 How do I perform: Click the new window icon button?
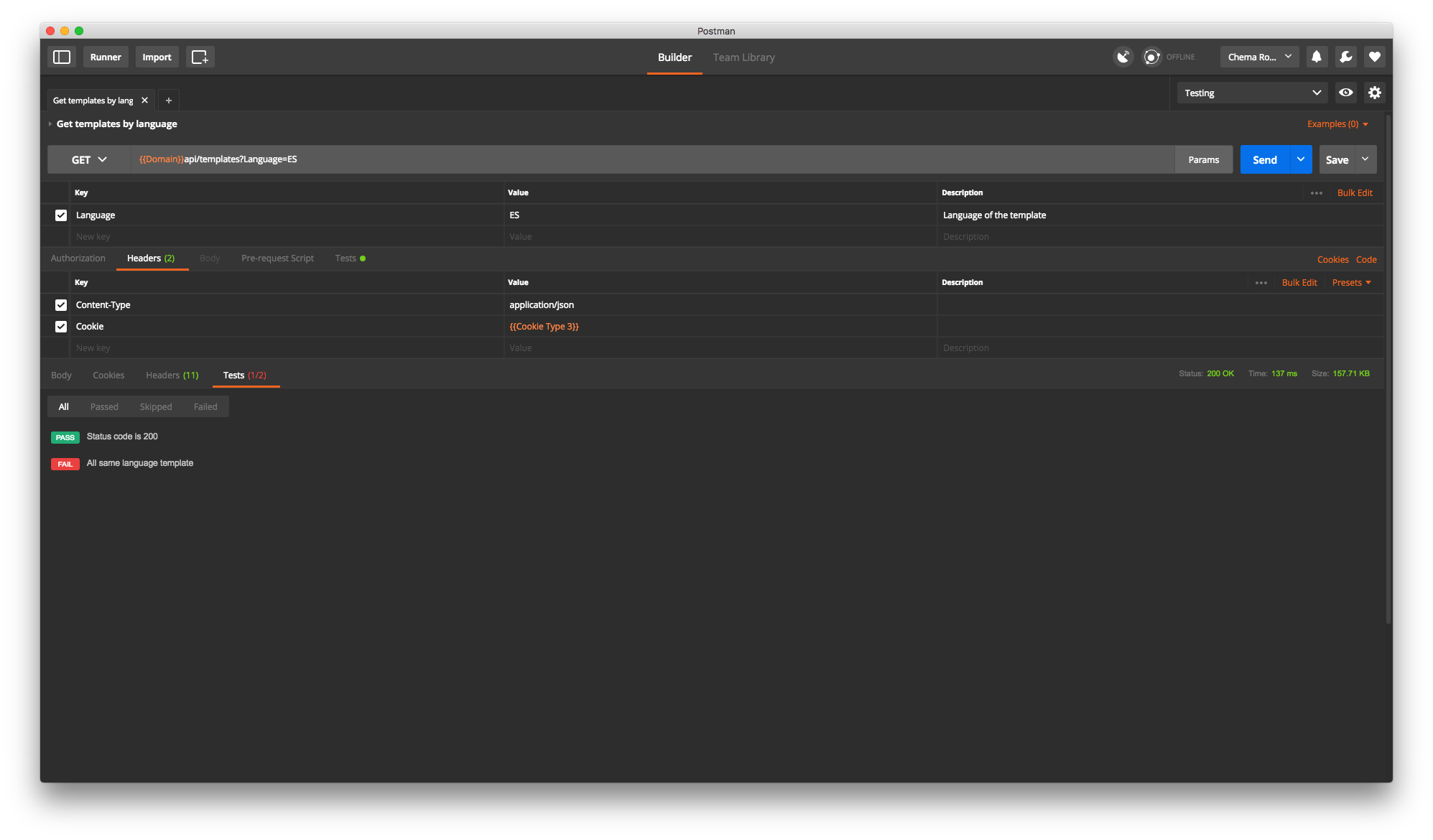click(x=200, y=57)
